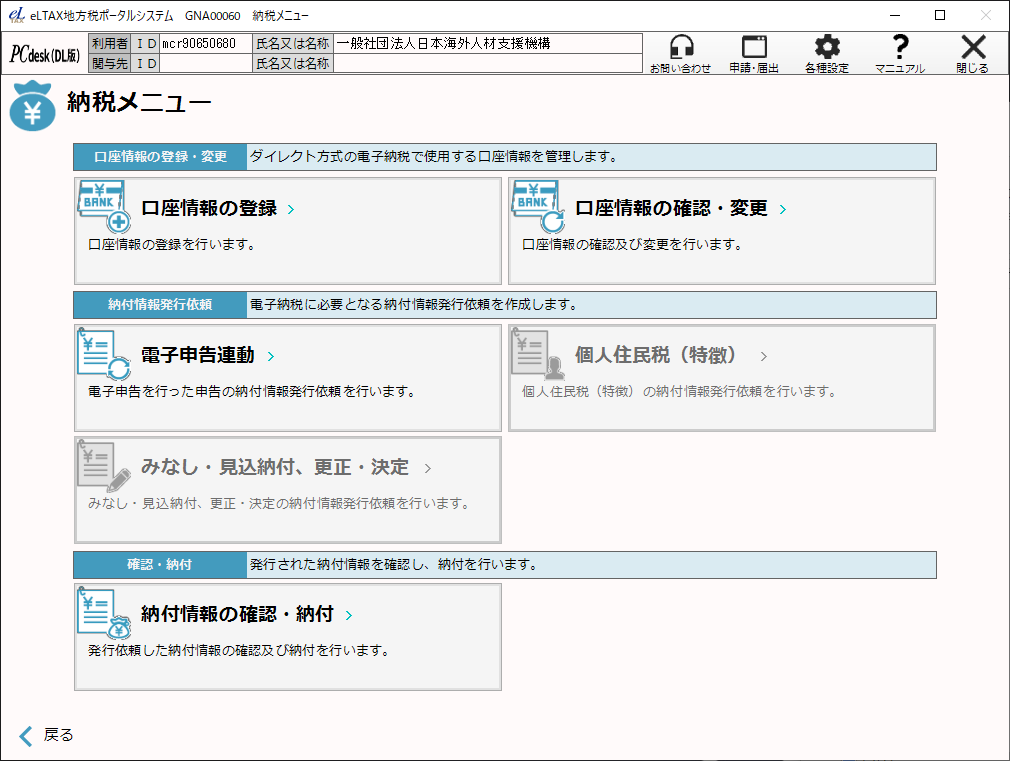Click text ダイレクト方式の電子納税で使用する口座情報を管理します。
The height and width of the screenshot is (761, 1010).
coord(434,157)
